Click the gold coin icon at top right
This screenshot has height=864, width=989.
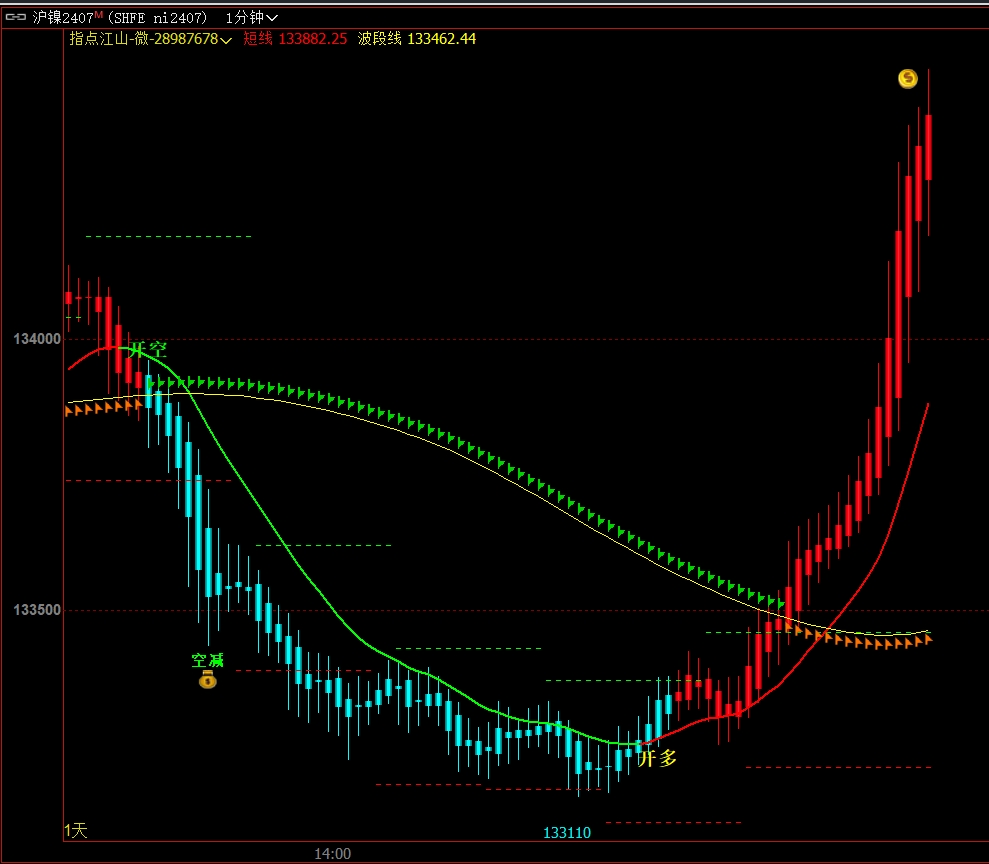(x=907, y=78)
